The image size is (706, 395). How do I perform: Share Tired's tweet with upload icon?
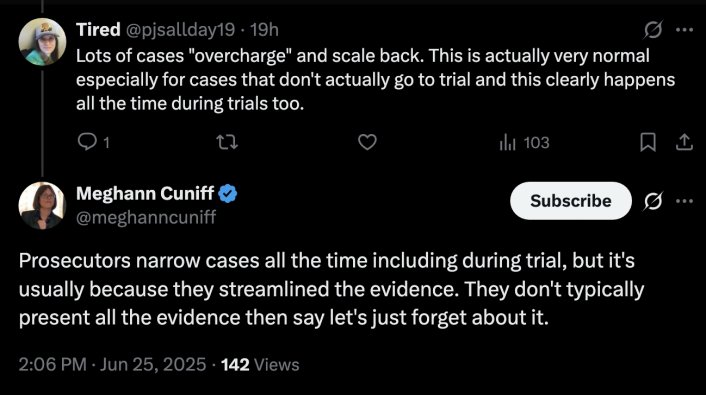684,142
